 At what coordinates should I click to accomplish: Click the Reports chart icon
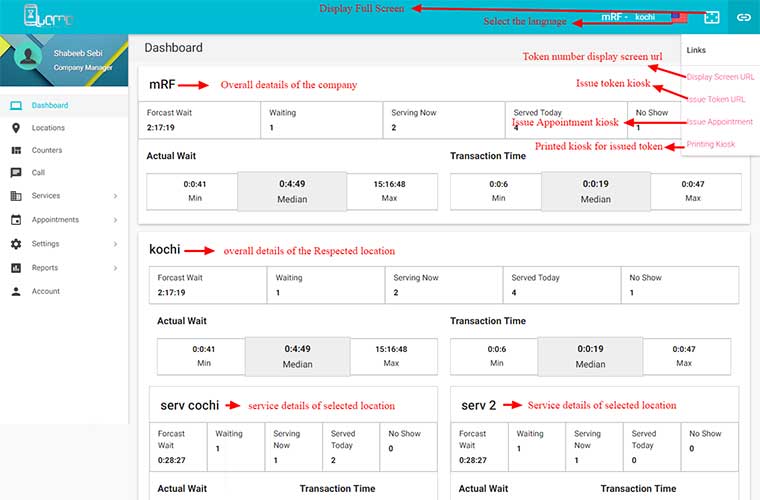[16, 267]
